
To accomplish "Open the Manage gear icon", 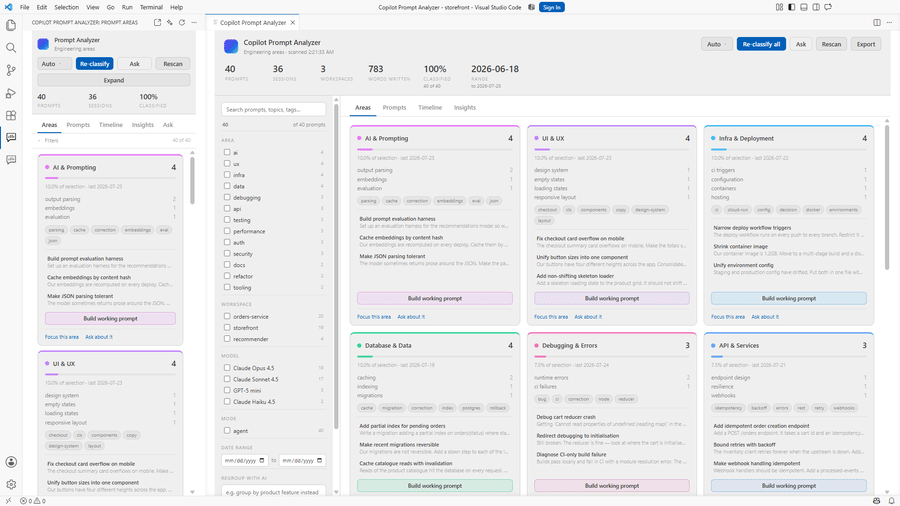I will tap(11, 484).
